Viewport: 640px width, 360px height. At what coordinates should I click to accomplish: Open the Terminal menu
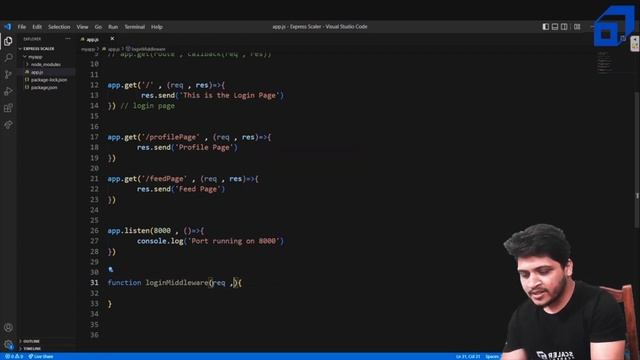[135, 27]
